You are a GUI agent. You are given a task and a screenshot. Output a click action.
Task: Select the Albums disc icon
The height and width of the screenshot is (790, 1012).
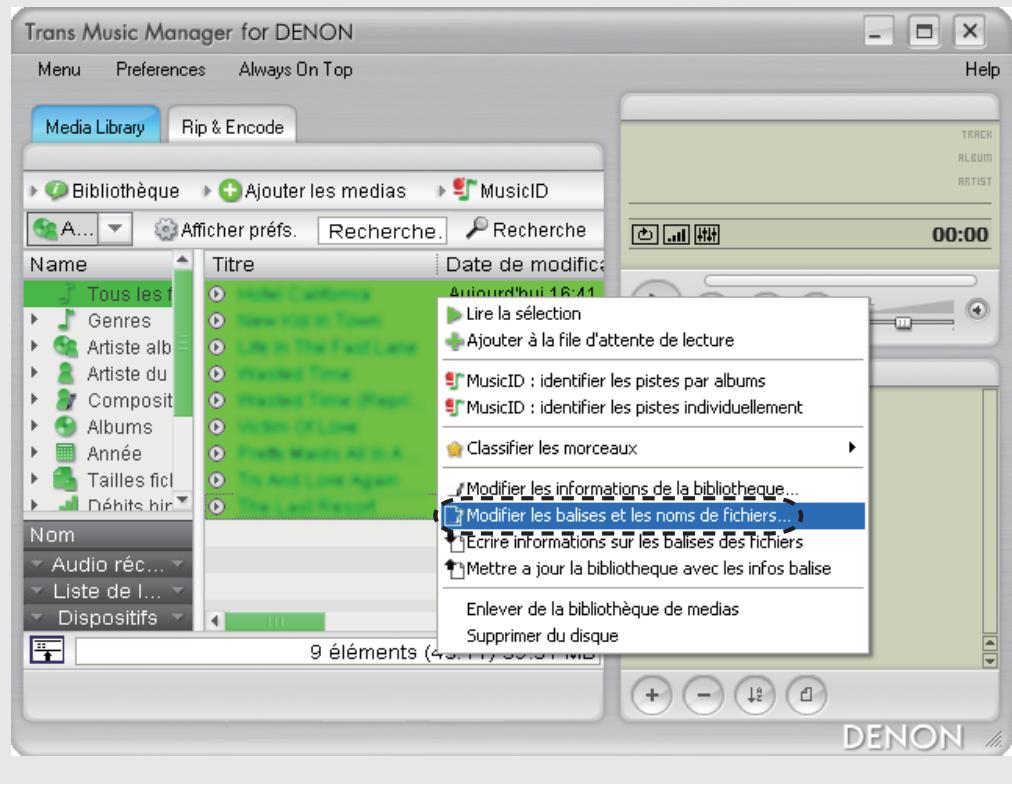coord(65,427)
